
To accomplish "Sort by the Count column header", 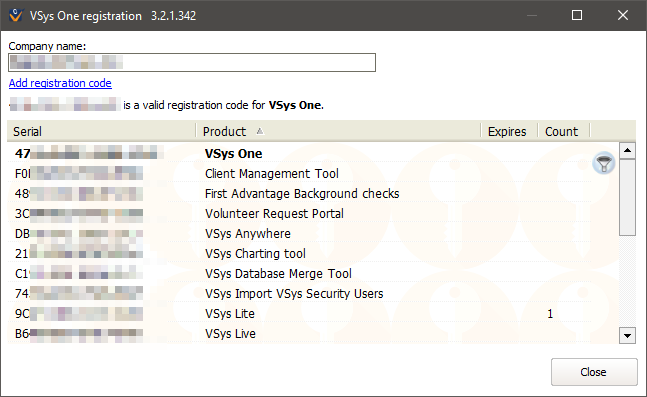I will tap(564, 131).
